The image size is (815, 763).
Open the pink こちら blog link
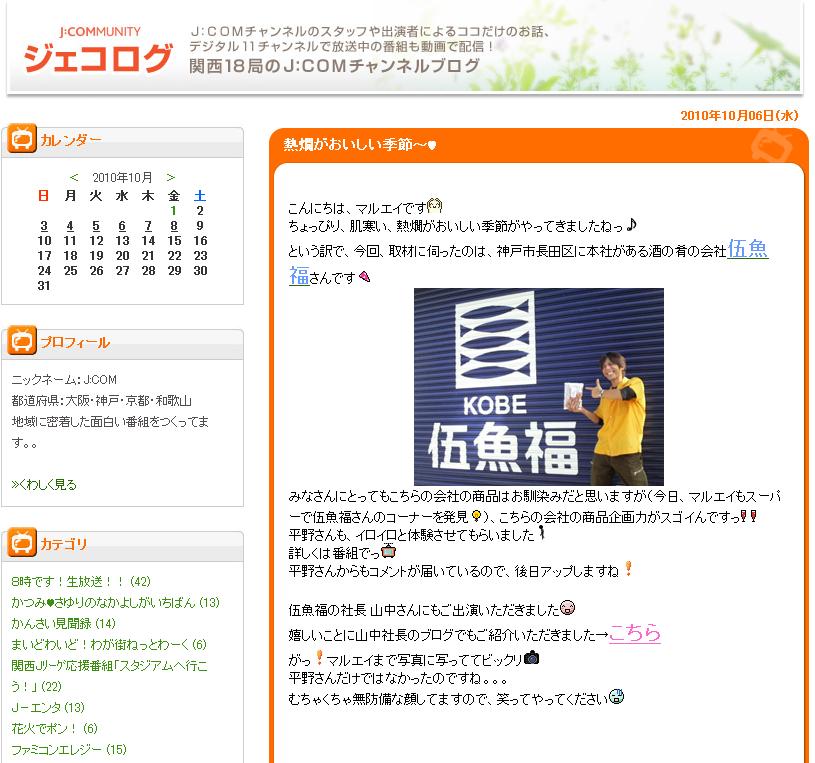(635, 633)
